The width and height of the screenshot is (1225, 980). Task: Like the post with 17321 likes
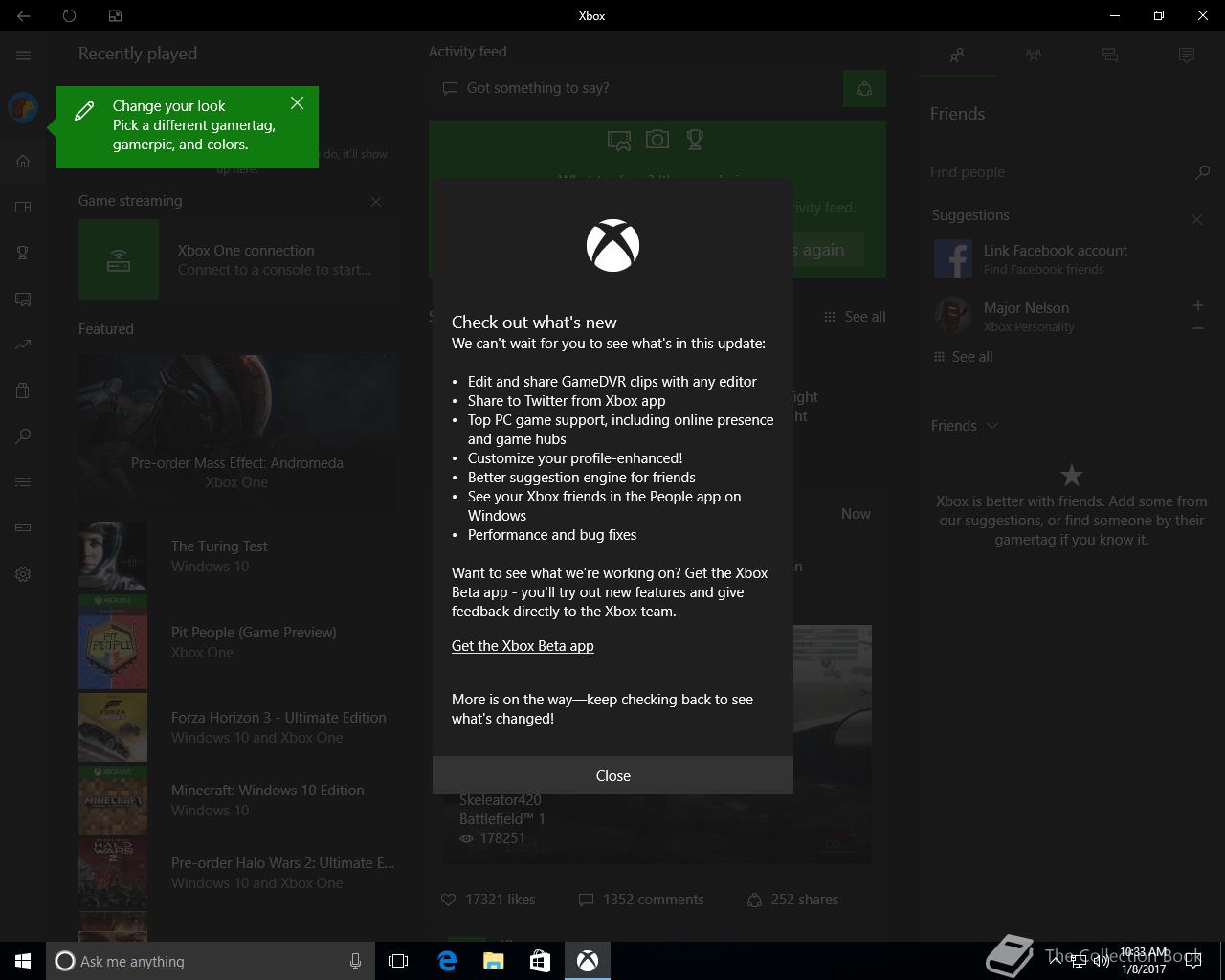tap(488, 900)
